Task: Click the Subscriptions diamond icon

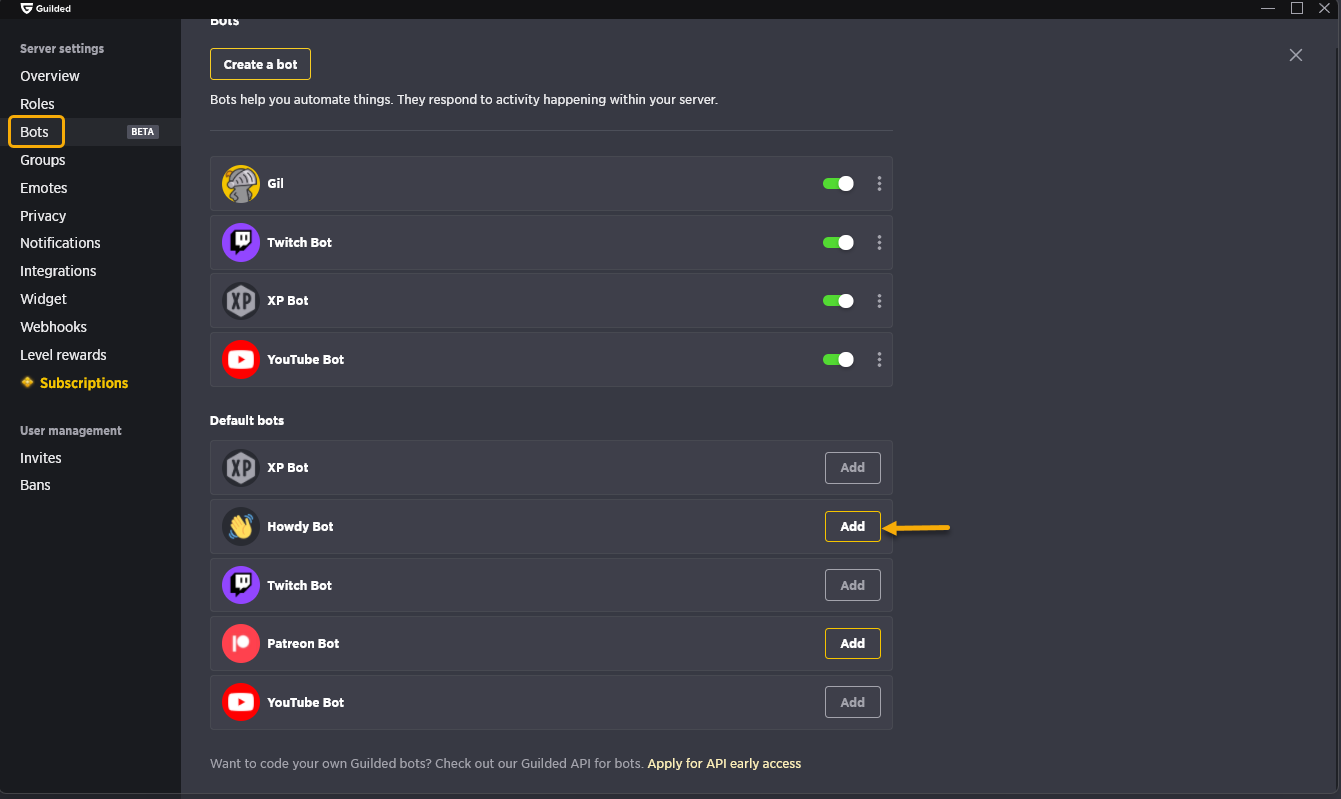Action: pos(27,382)
